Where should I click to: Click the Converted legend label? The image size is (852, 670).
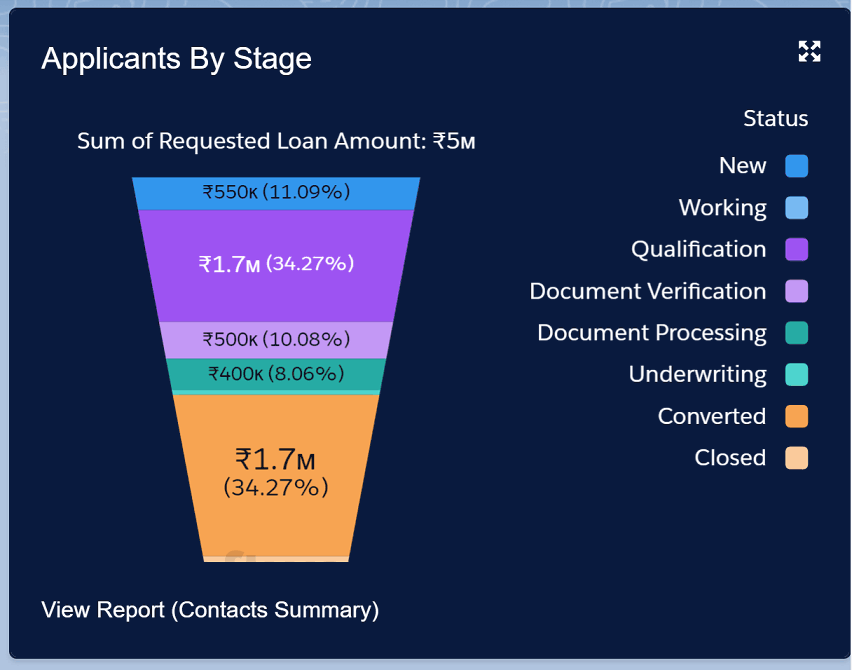coord(712,416)
